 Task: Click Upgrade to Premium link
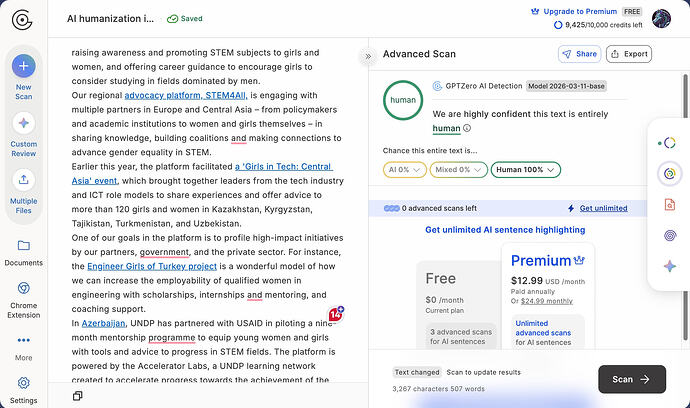pyautogui.click(x=574, y=11)
